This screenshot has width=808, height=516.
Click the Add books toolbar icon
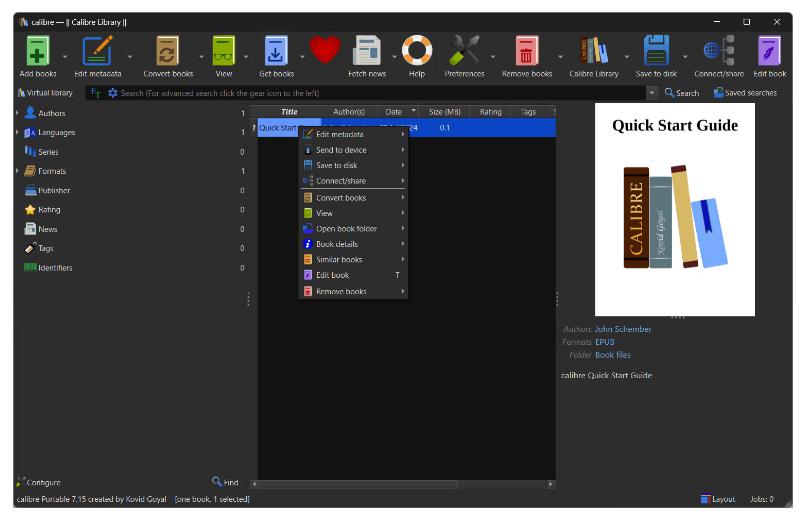click(x=36, y=51)
